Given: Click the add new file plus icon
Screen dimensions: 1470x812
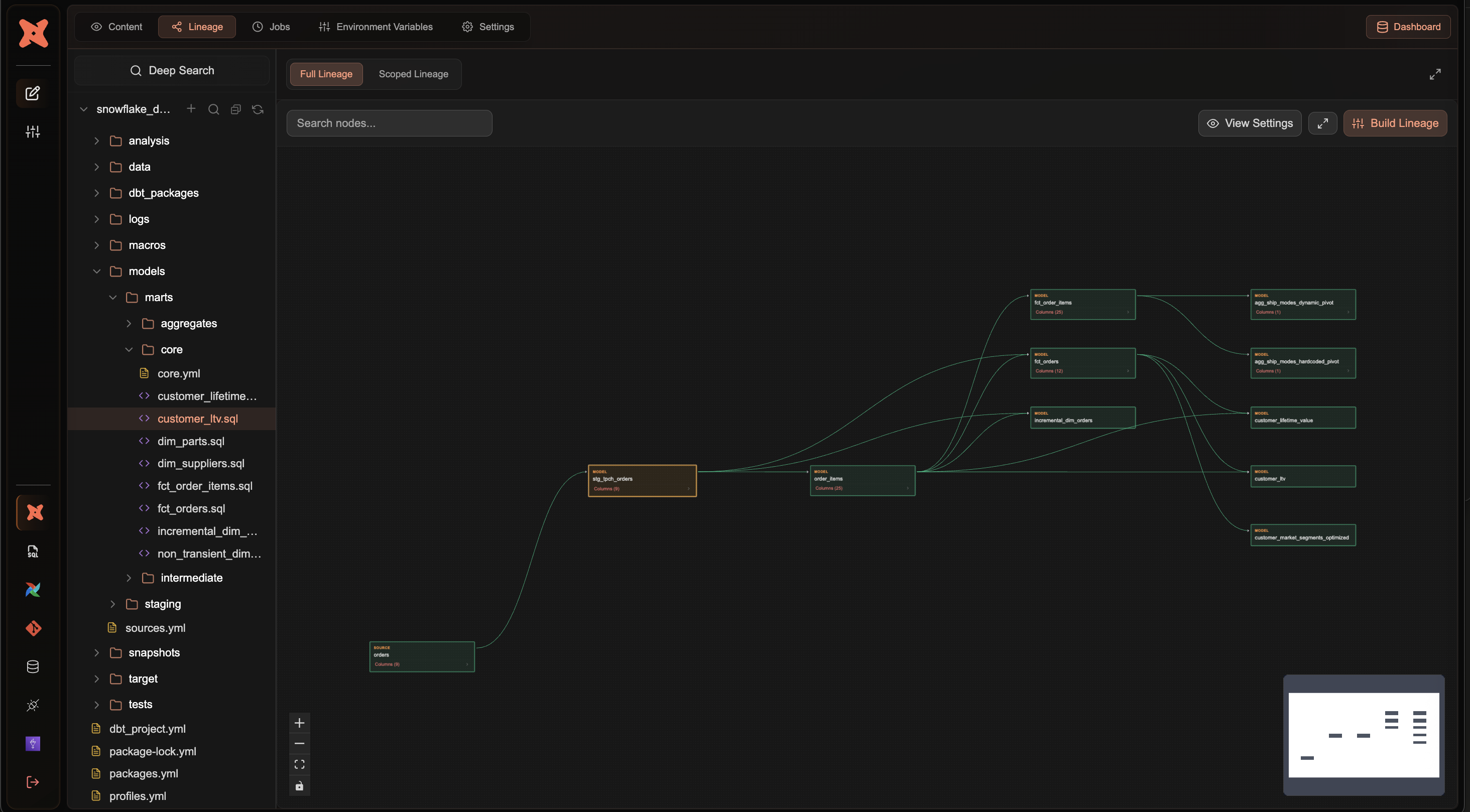Looking at the screenshot, I should click(191, 108).
